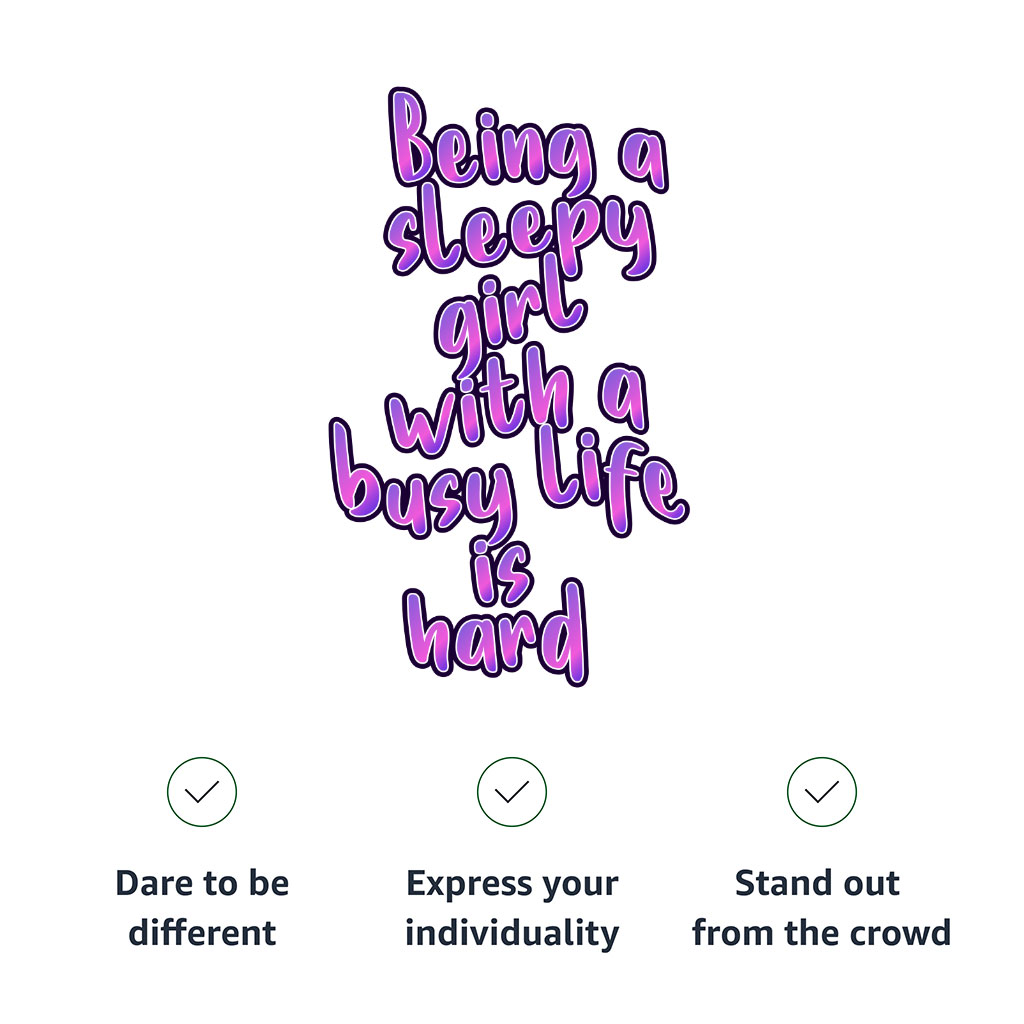Select the "Dare to be" text line
This screenshot has width=1024, height=1024.
[202, 884]
